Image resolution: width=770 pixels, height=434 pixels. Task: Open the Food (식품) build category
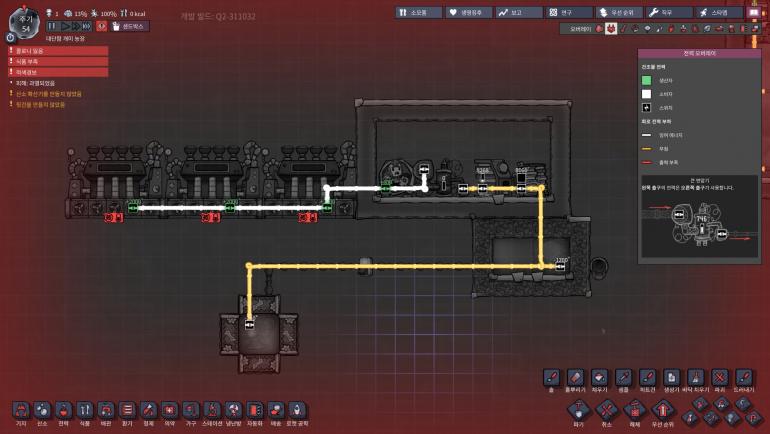point(84,410)
